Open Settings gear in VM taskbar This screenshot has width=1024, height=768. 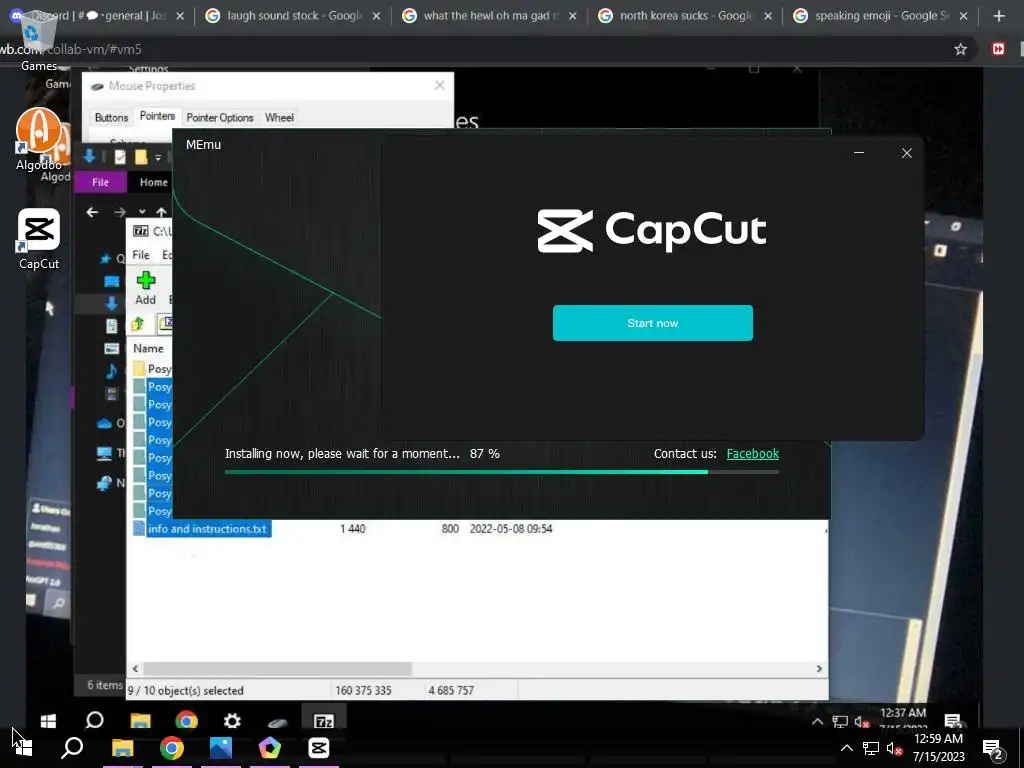tap(232, 720)
